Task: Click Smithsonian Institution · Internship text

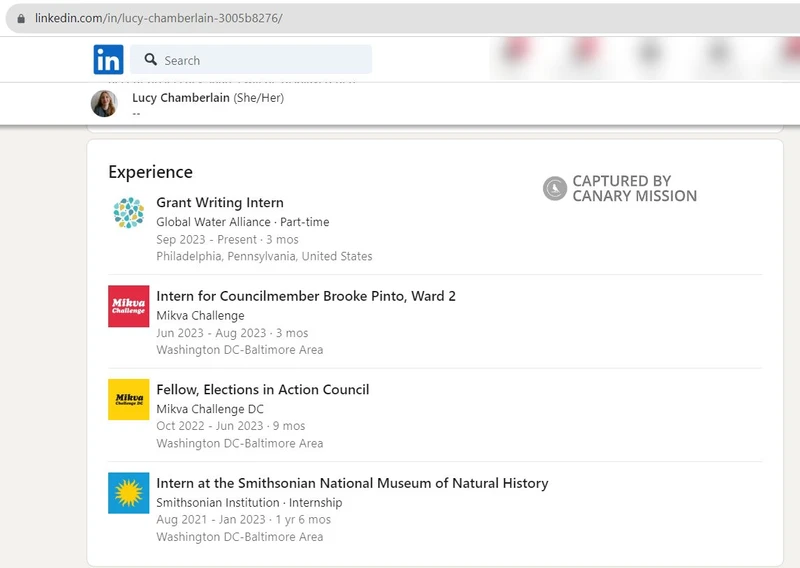Action: click(249, 503)
